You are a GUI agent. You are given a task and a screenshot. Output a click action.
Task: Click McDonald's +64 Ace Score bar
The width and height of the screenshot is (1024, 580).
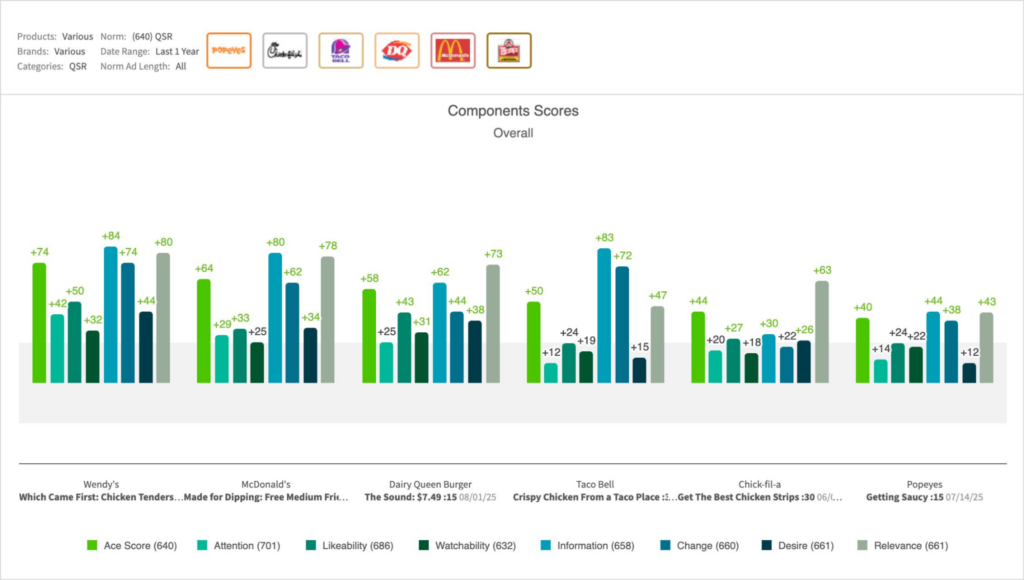pos(204,331)
